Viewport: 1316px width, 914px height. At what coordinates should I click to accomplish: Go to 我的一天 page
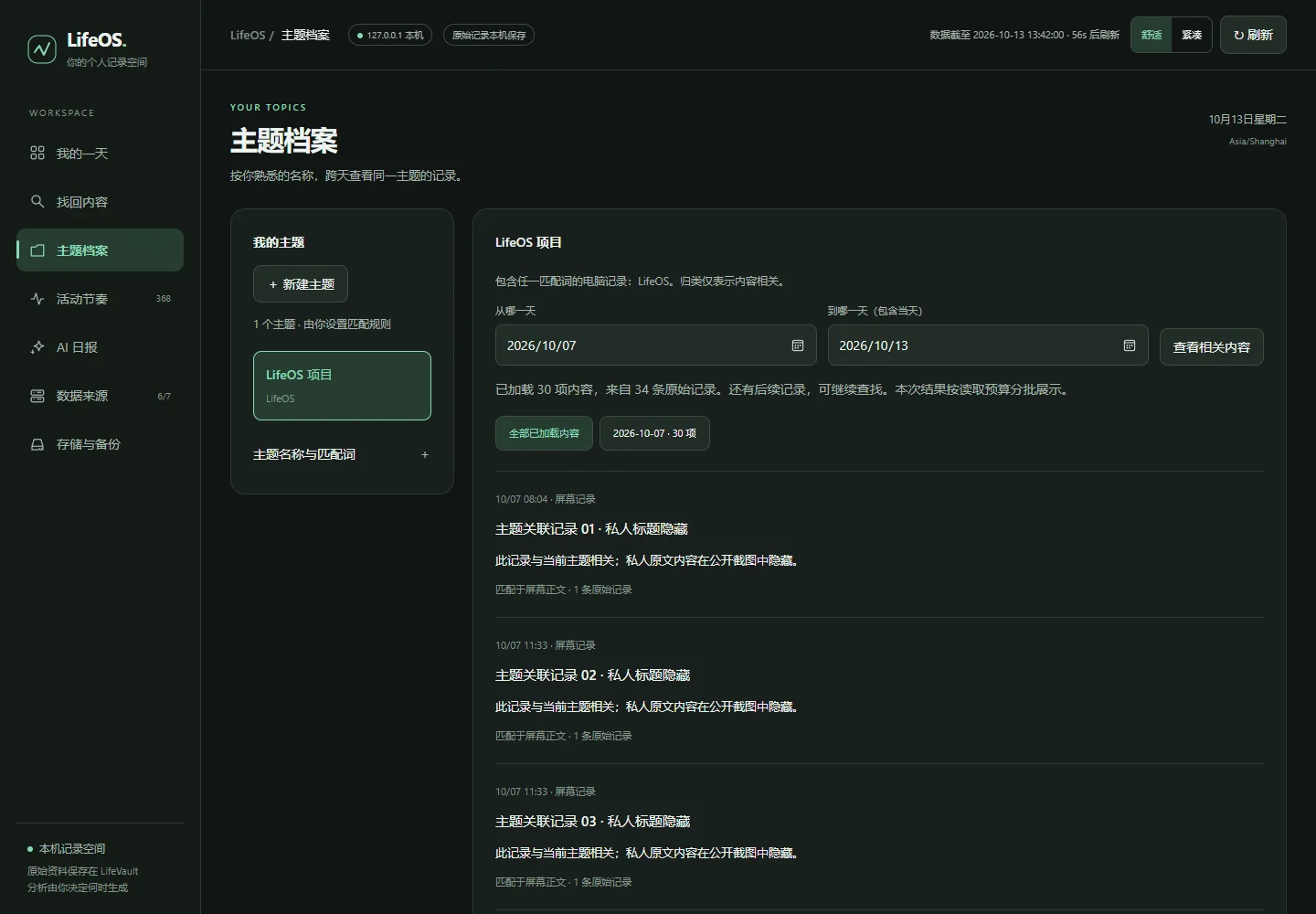coord(101,153)
